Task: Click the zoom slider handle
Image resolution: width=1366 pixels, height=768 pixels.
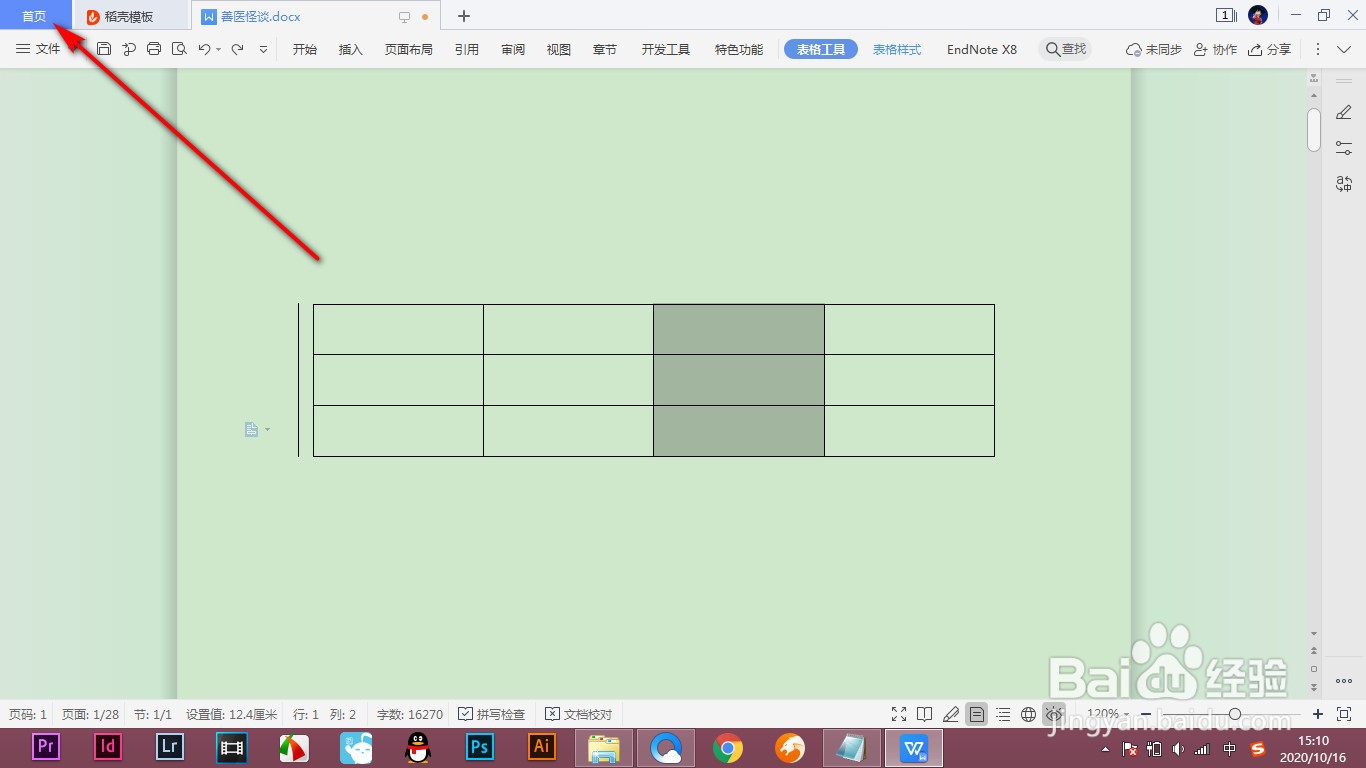Action: click(x=1235, y=714)
